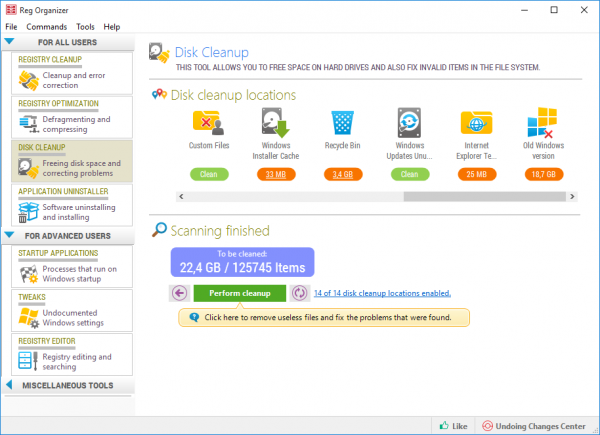The image size is (600, 435).
Task: Click the Reg Organizer title bar icon
Action: [x=11, y=10]
